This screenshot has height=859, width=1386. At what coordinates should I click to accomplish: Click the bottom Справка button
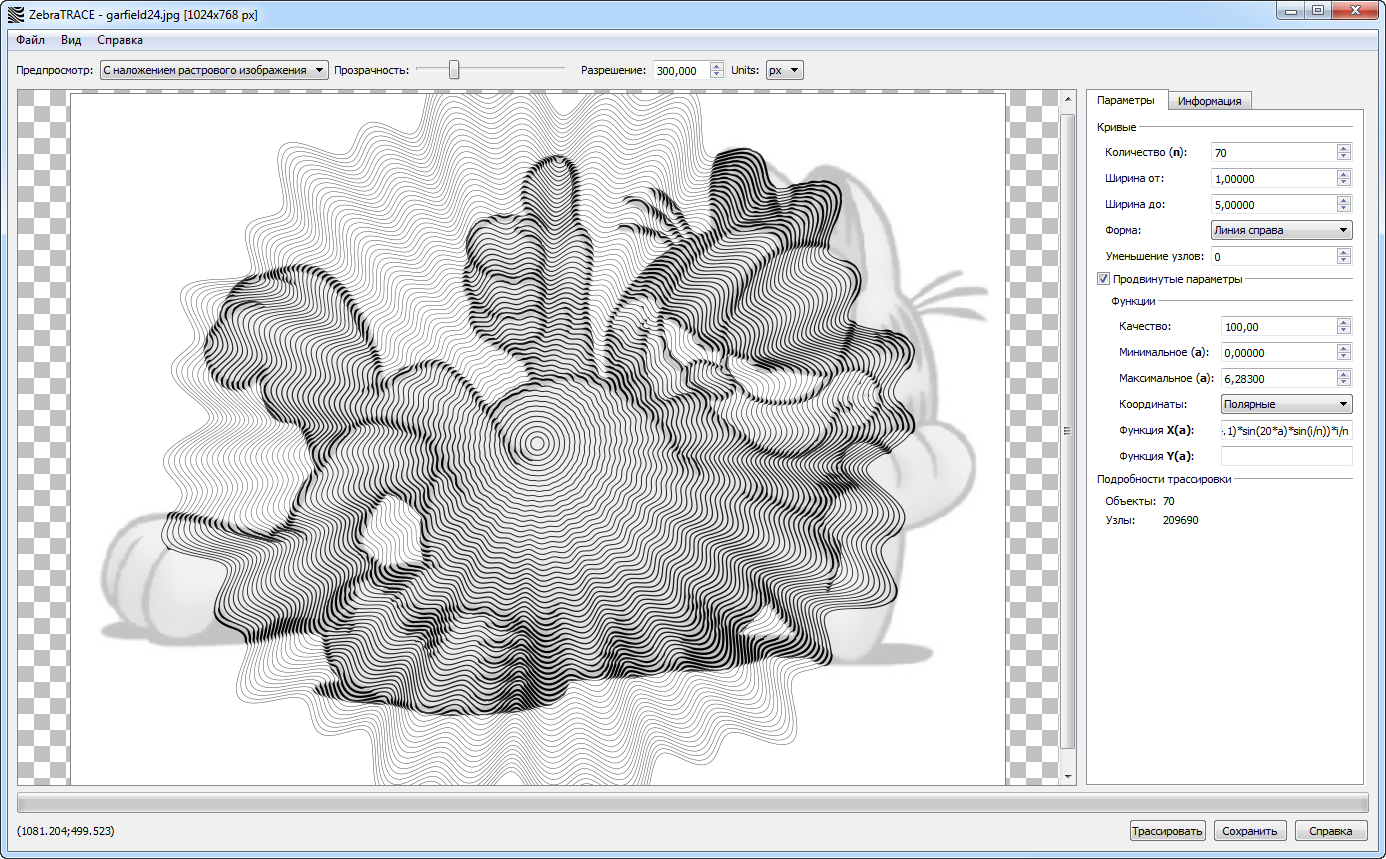coord(1331,831)
